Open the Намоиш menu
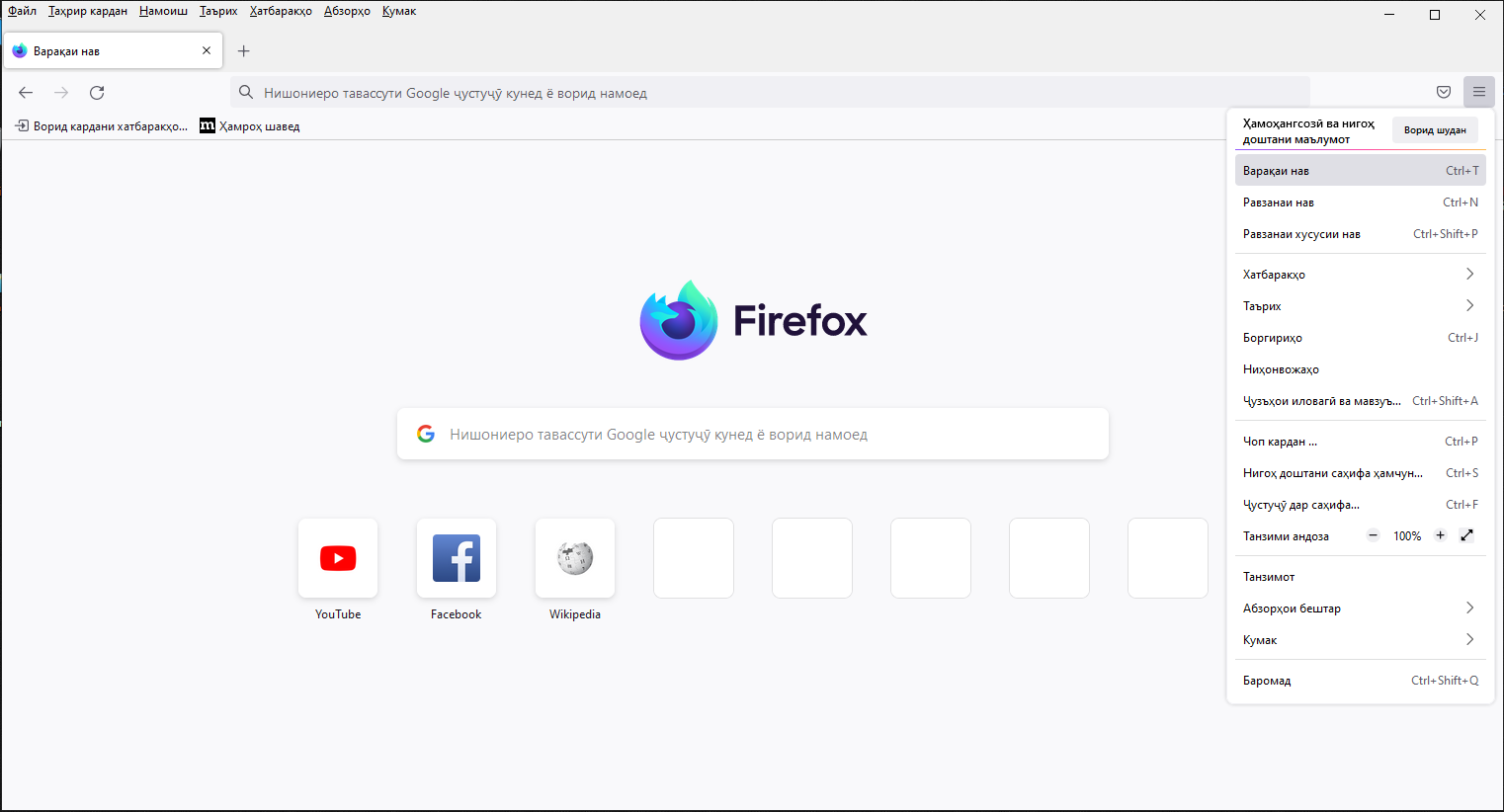The width and height of the screenshot is (1504, 812). pos(163,11)
